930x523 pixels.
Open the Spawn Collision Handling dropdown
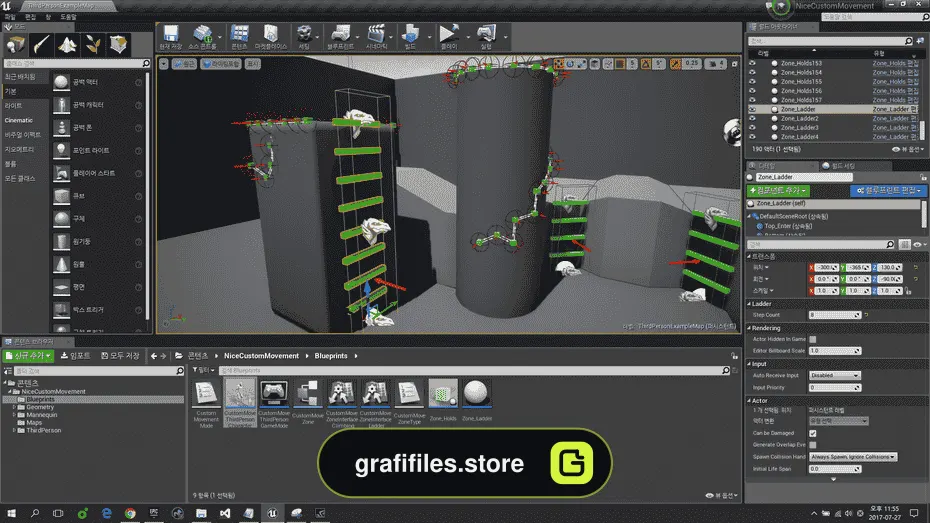click(853, 457)
